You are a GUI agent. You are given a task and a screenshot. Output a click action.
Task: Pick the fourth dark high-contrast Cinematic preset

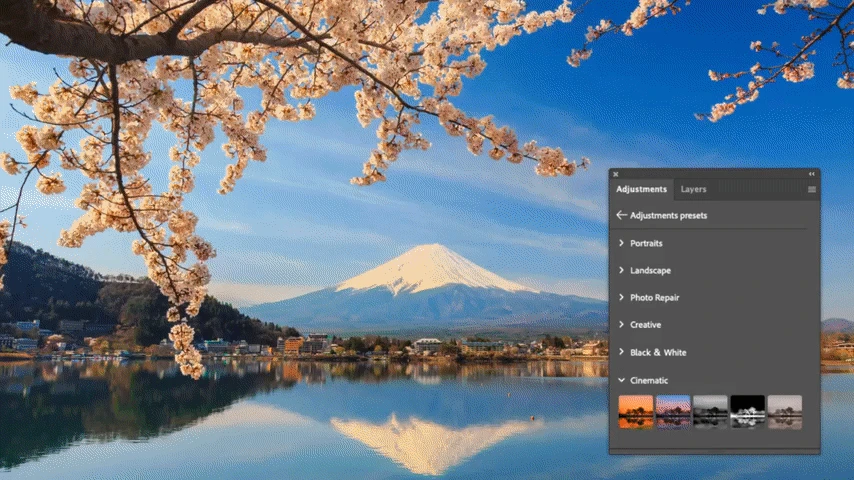[x=747, y=411]
